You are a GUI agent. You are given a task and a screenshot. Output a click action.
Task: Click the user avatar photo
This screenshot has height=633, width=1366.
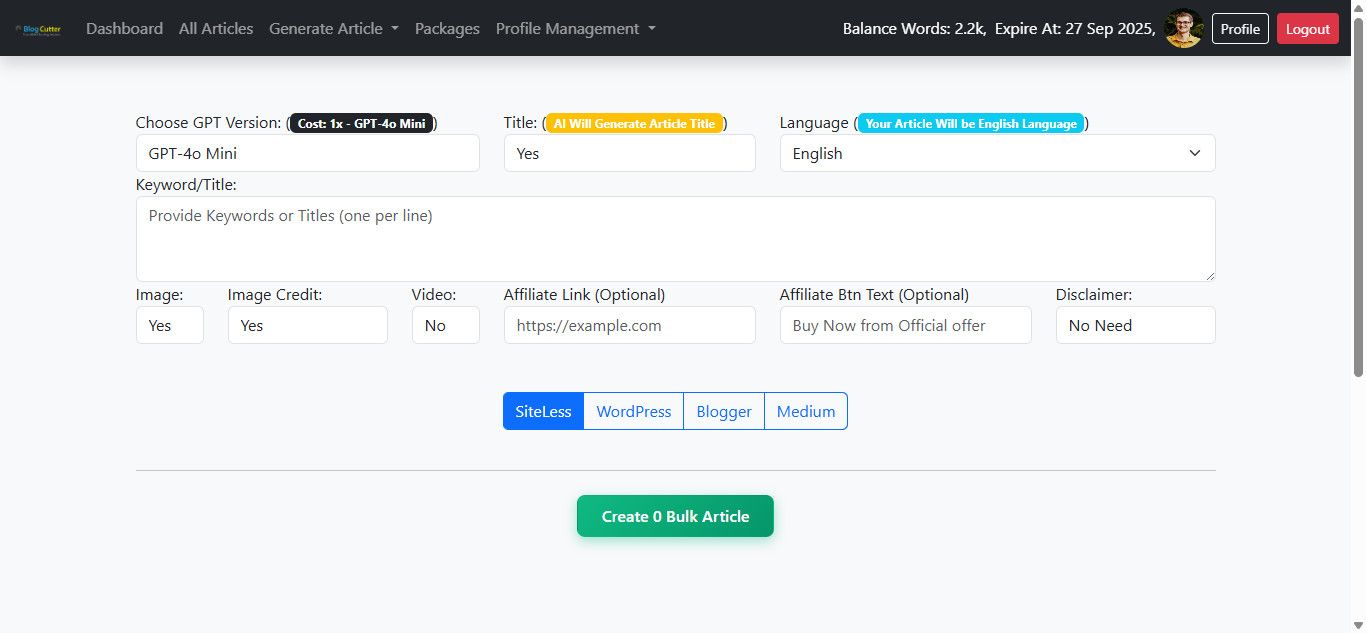[x=1184, y=29]
